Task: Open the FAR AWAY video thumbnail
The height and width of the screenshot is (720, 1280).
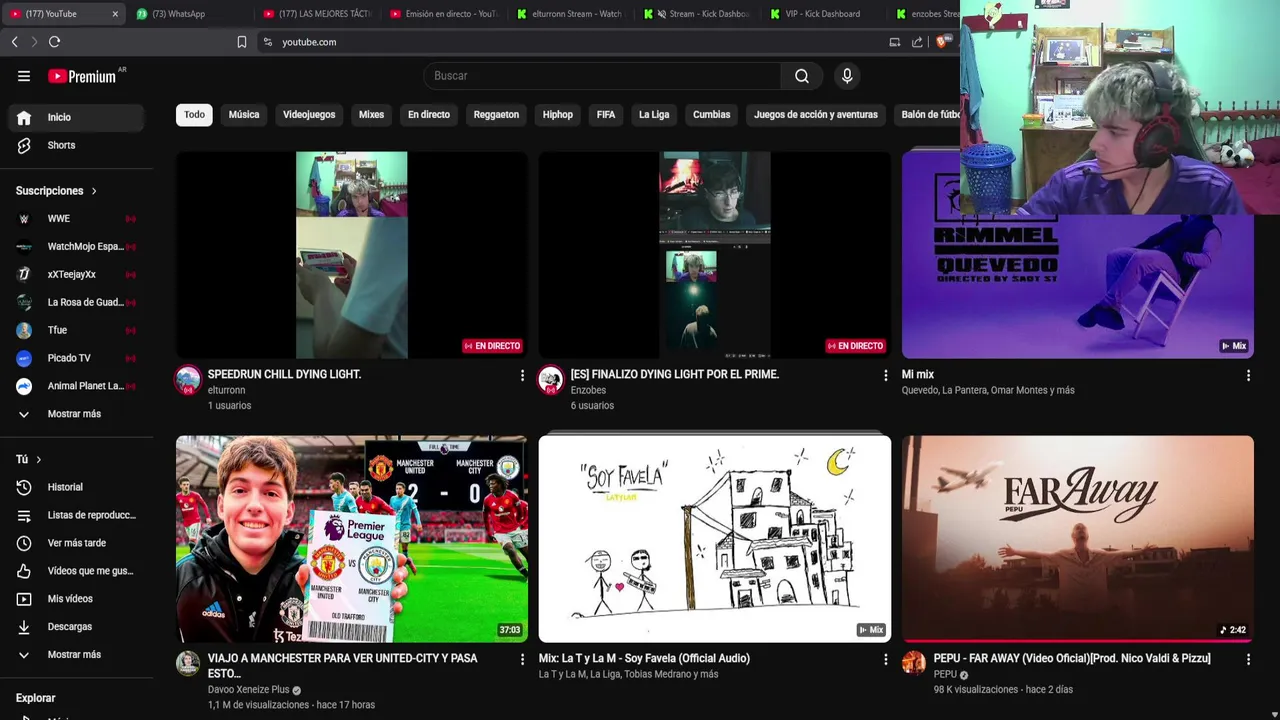Action: [x=1078, y=539]
